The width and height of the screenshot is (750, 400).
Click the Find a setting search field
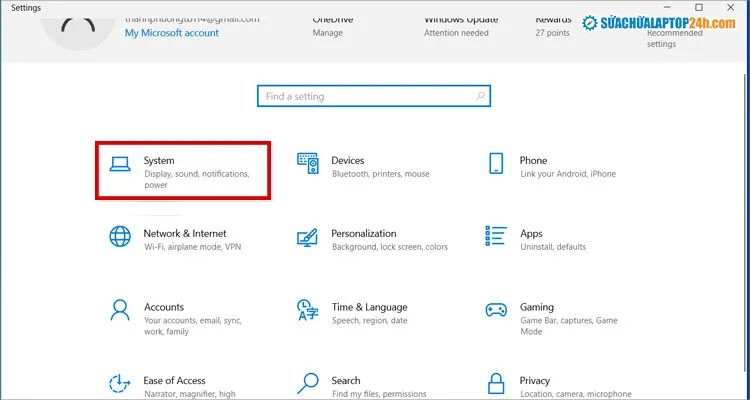374,96
